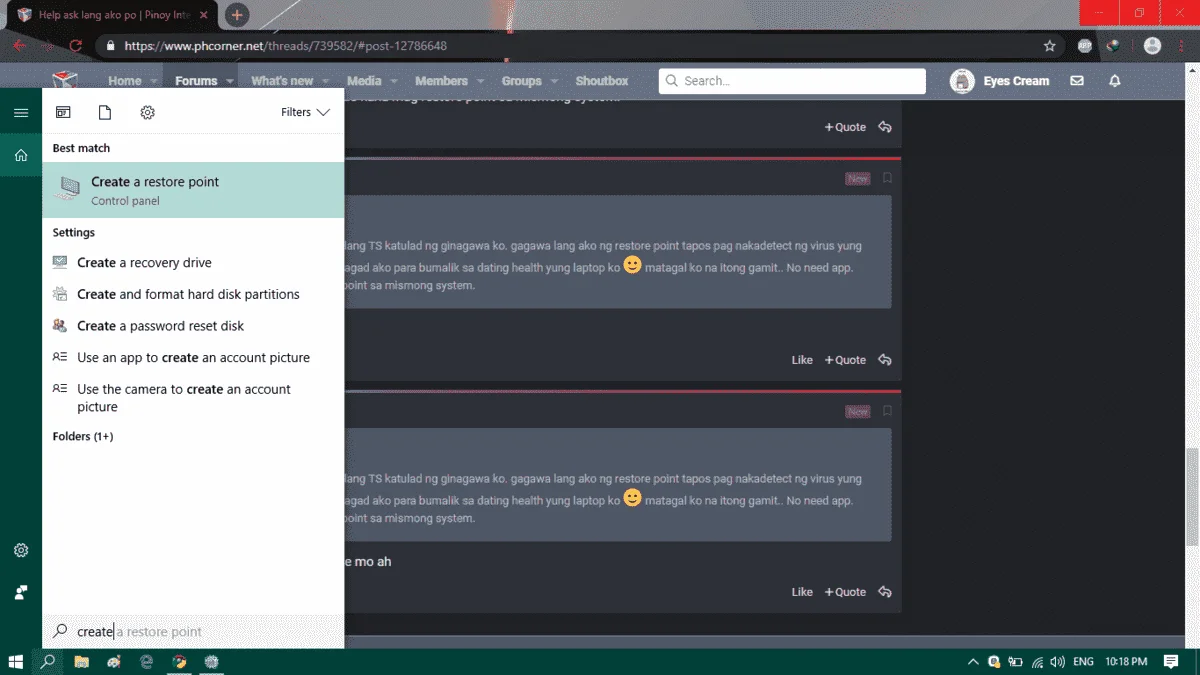Screen dimensions: 1200x675
Task: Open a new Chrome tab
Action: (x=237, y=15)
